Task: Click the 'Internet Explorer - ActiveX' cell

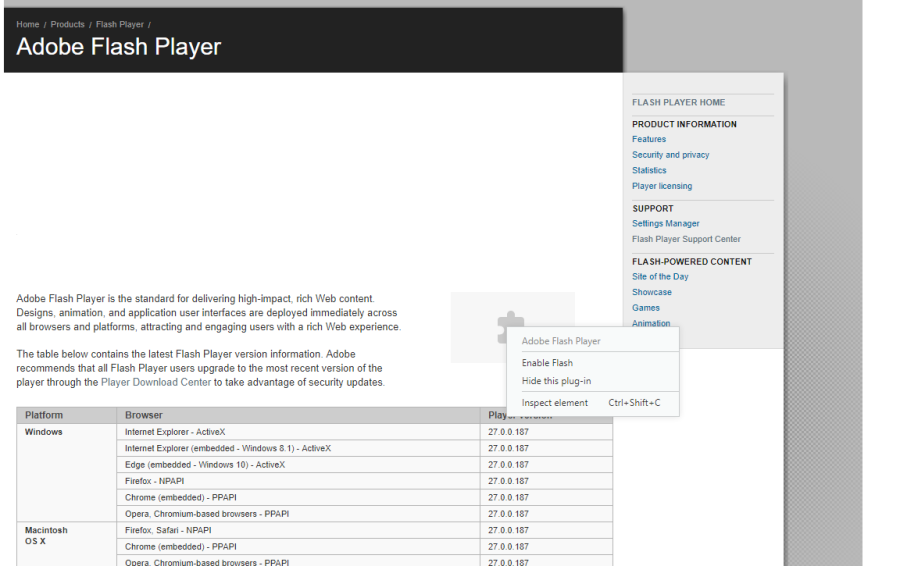Action: pos(298,432)
